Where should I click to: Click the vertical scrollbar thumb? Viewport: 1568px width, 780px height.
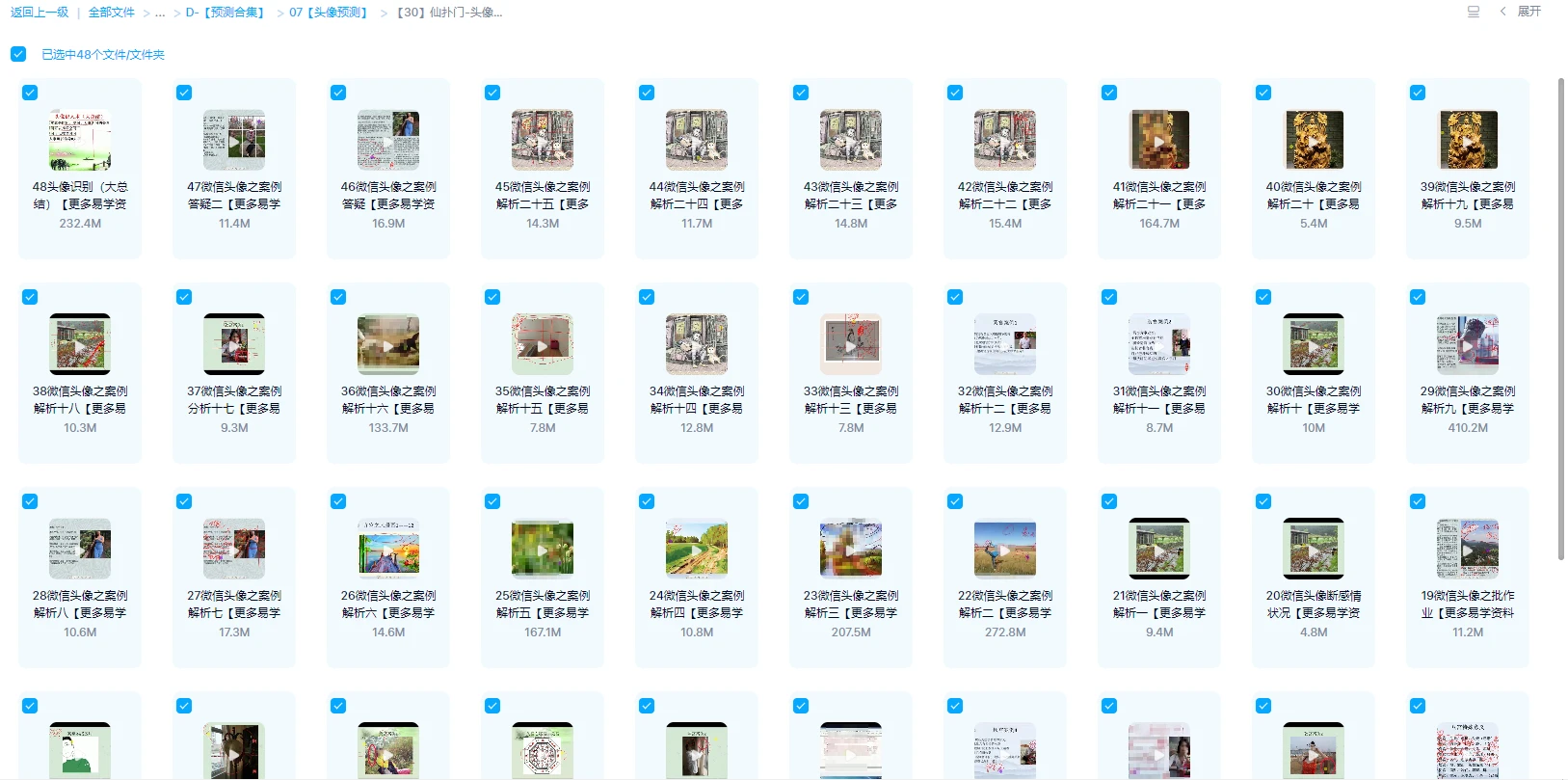click(x=1561, y=318)
